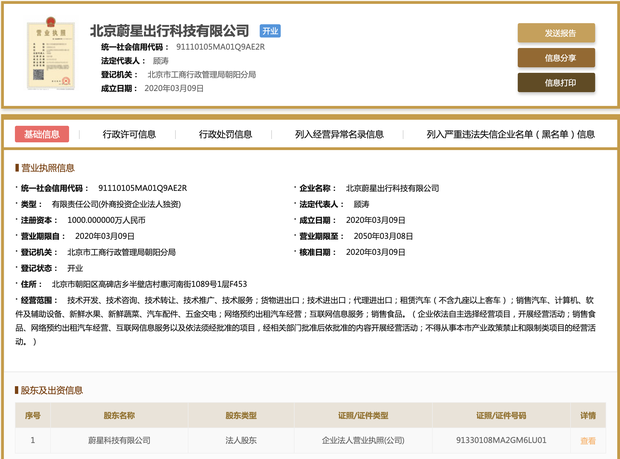
Task: Open the 列入严重违法失信企业名单(黑名单)信息 tab
Action: tap(510, 134)
